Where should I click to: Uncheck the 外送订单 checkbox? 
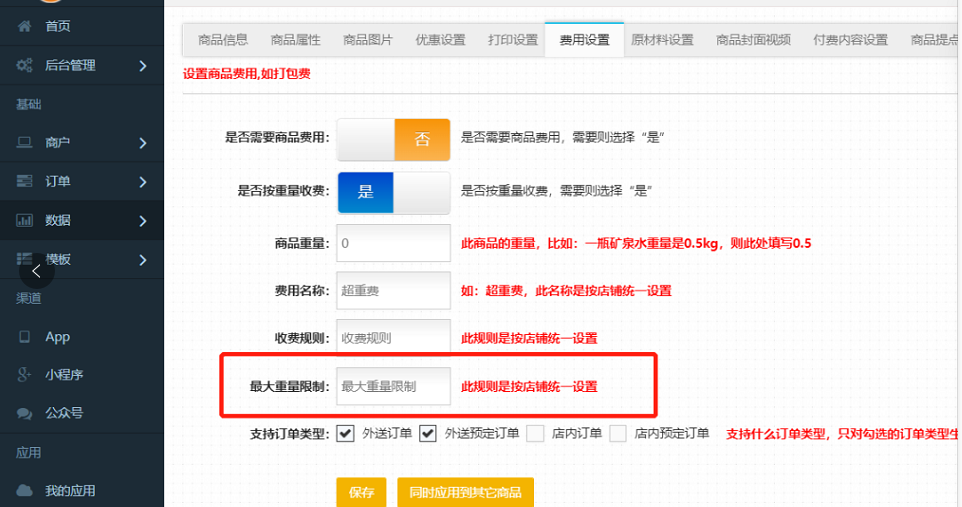click(346, 433)
